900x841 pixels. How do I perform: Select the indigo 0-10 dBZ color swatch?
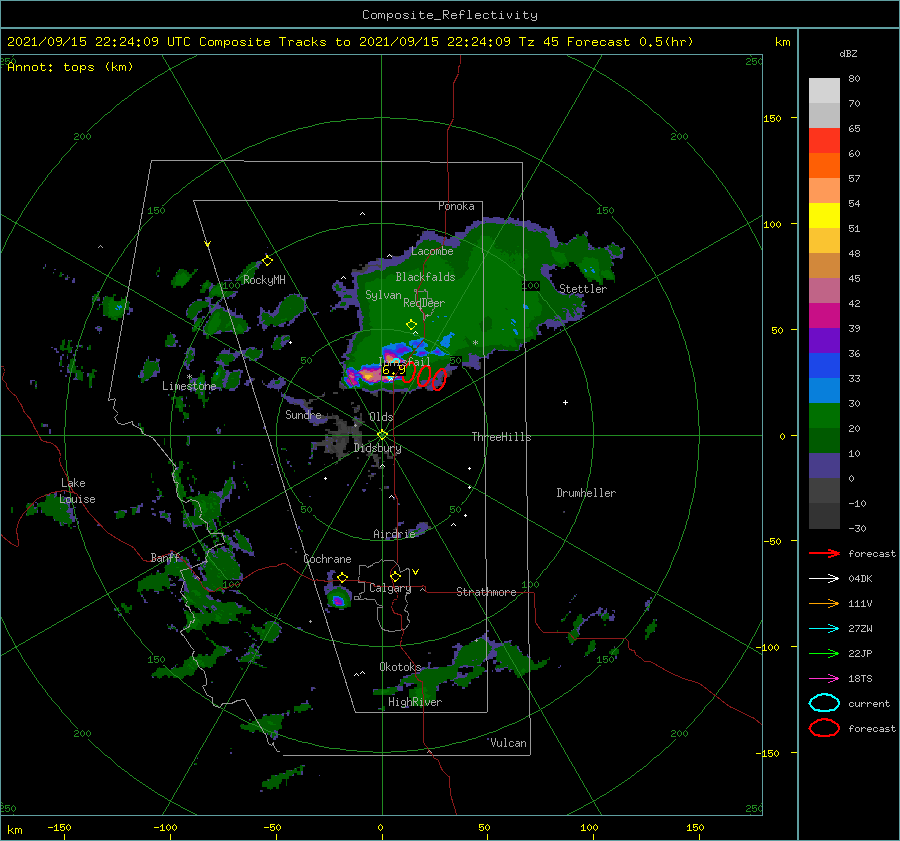point(824,466)
